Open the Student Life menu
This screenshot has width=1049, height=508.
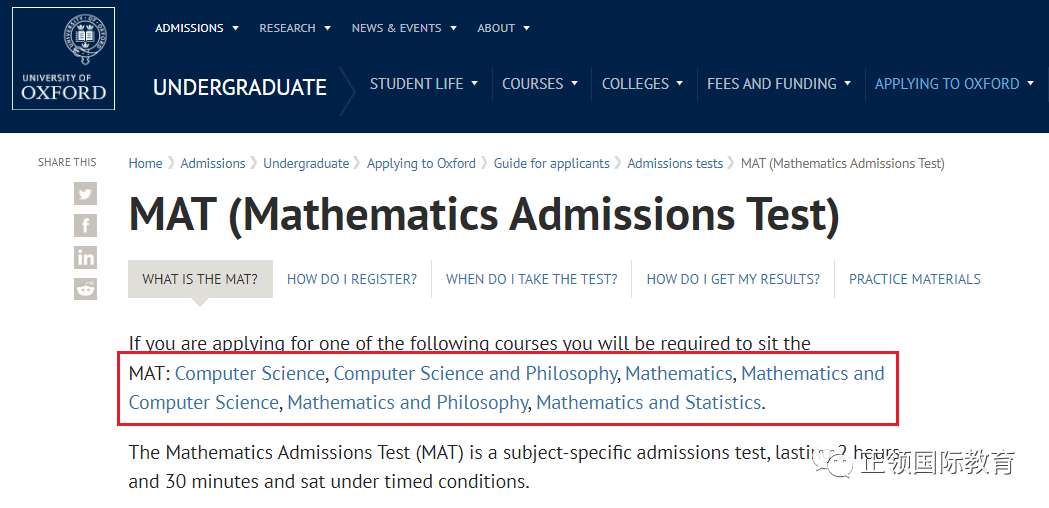click(424, 84)
